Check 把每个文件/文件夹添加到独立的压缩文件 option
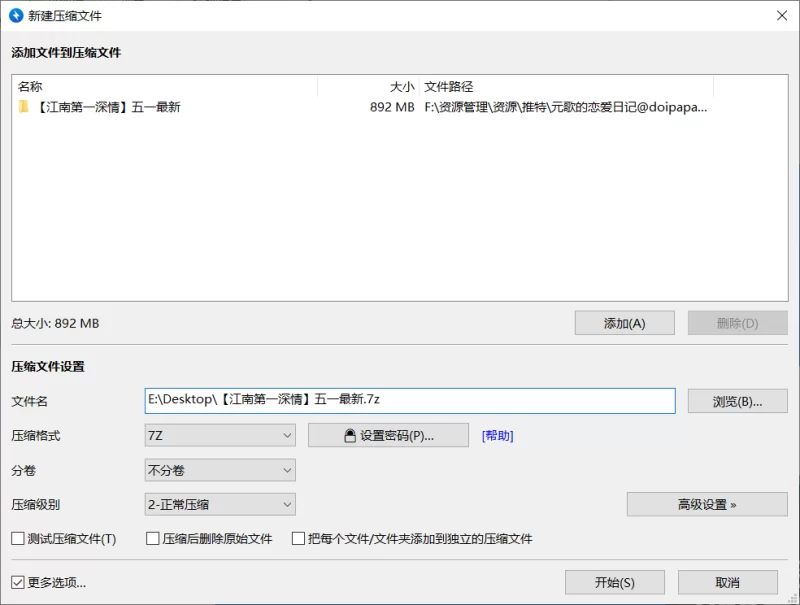This screenshot has height=605, width=800. (x=298, y=539)
